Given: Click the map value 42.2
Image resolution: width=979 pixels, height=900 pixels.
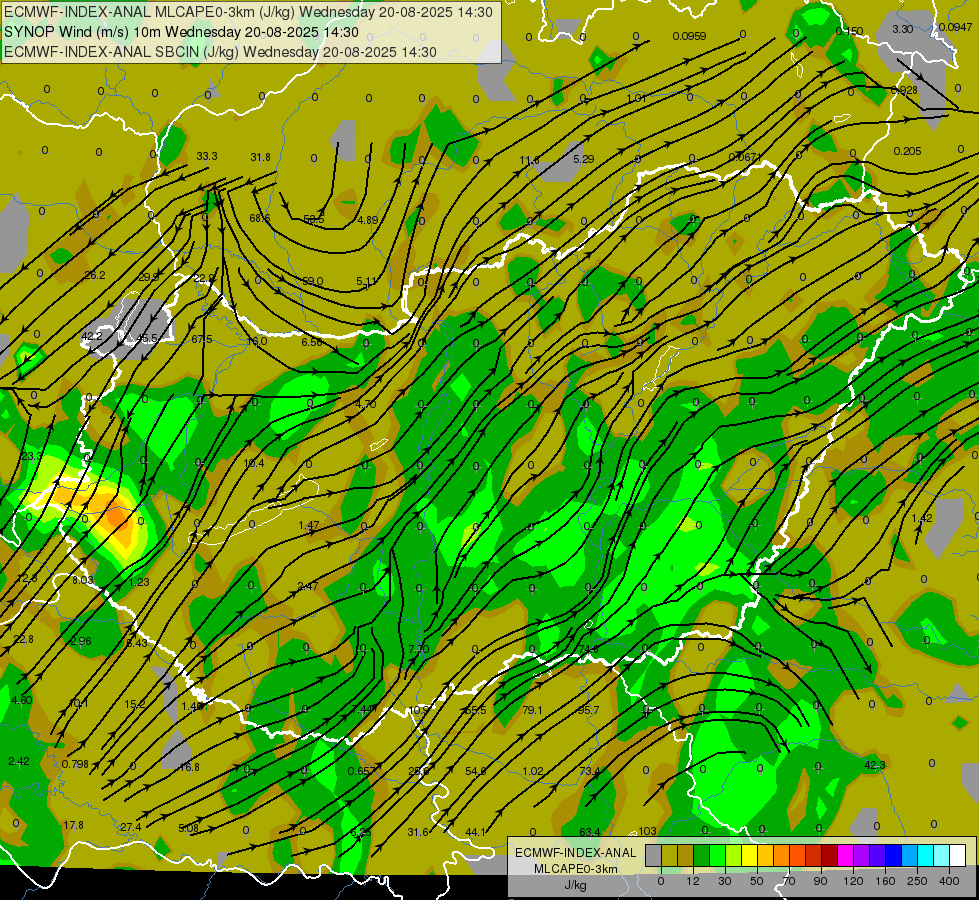Looking at the screenshot, I should tap(92, 336).
